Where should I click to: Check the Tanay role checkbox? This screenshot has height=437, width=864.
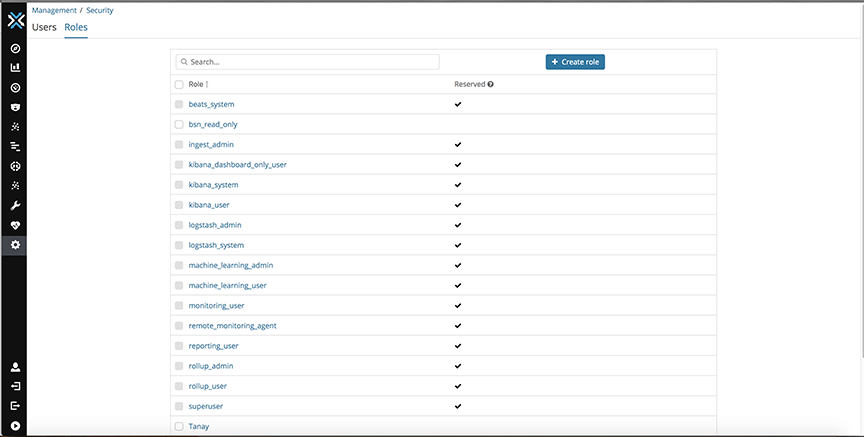pos(179,427)
